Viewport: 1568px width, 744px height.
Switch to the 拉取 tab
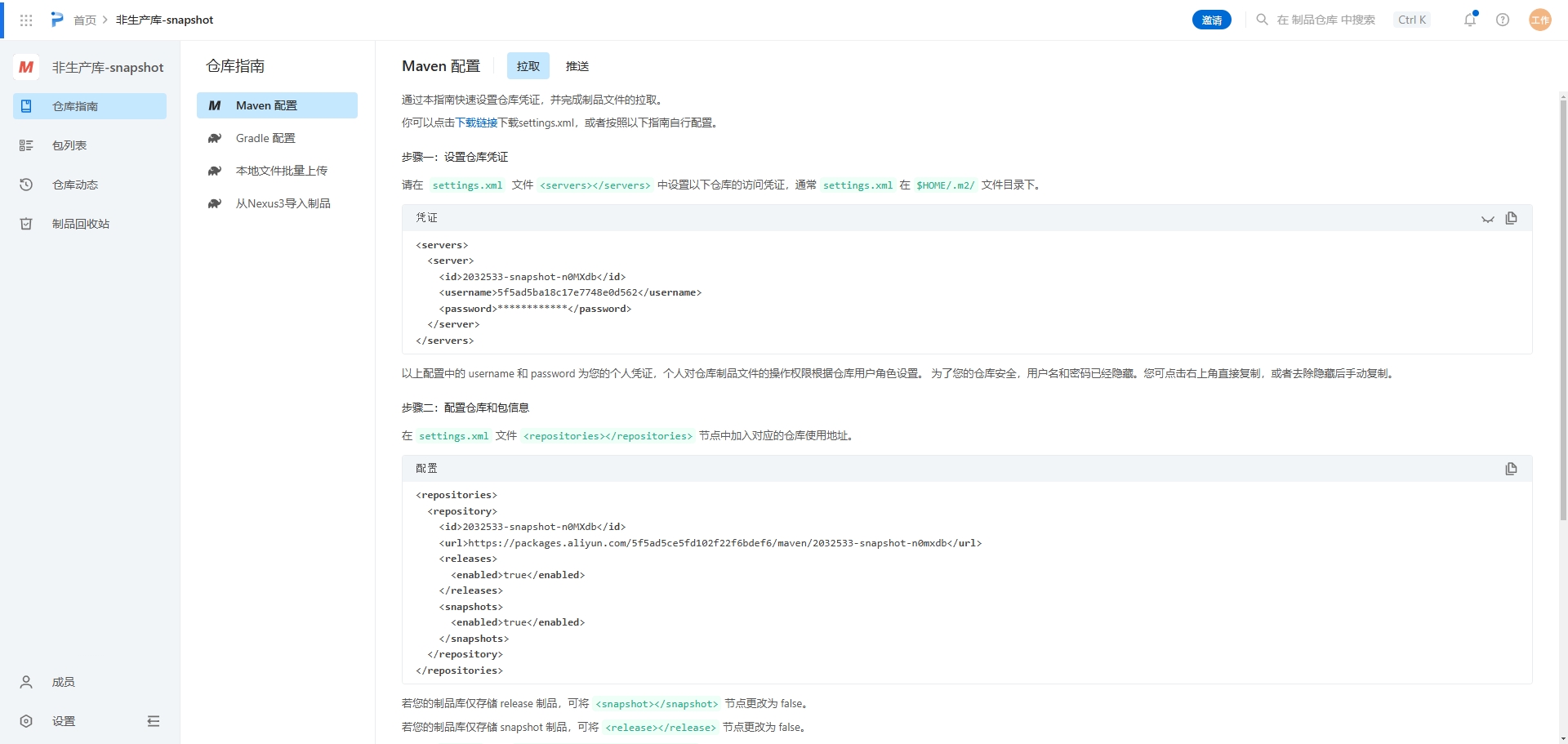528,66
